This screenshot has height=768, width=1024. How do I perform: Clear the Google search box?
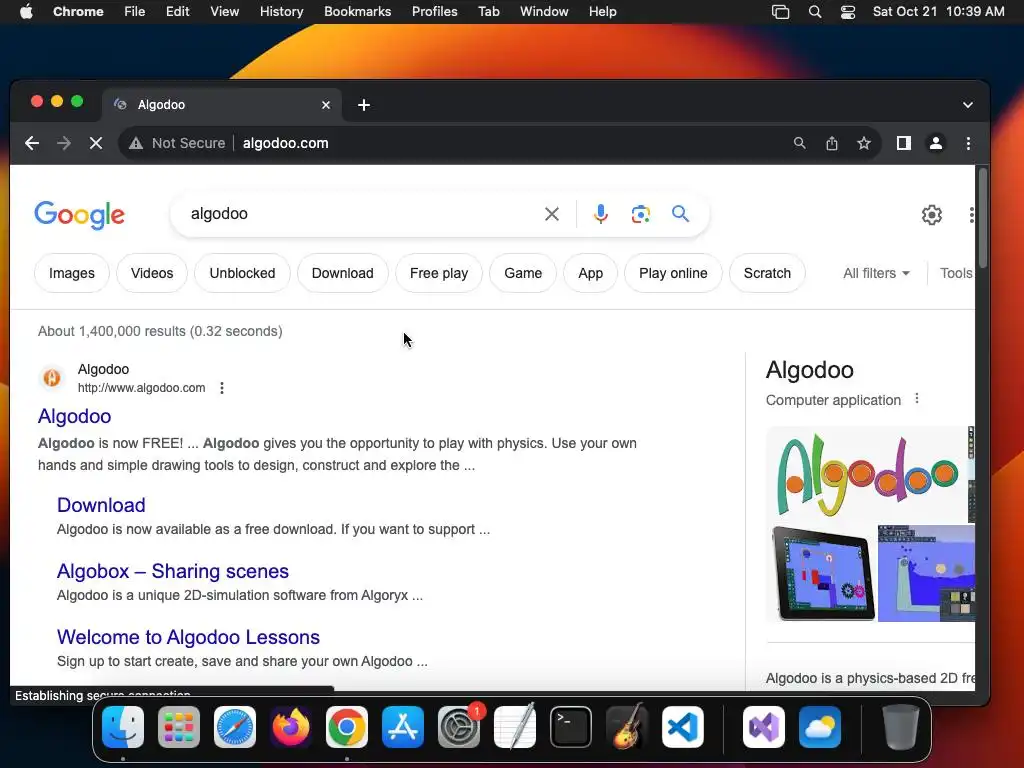tap(552, 214)
